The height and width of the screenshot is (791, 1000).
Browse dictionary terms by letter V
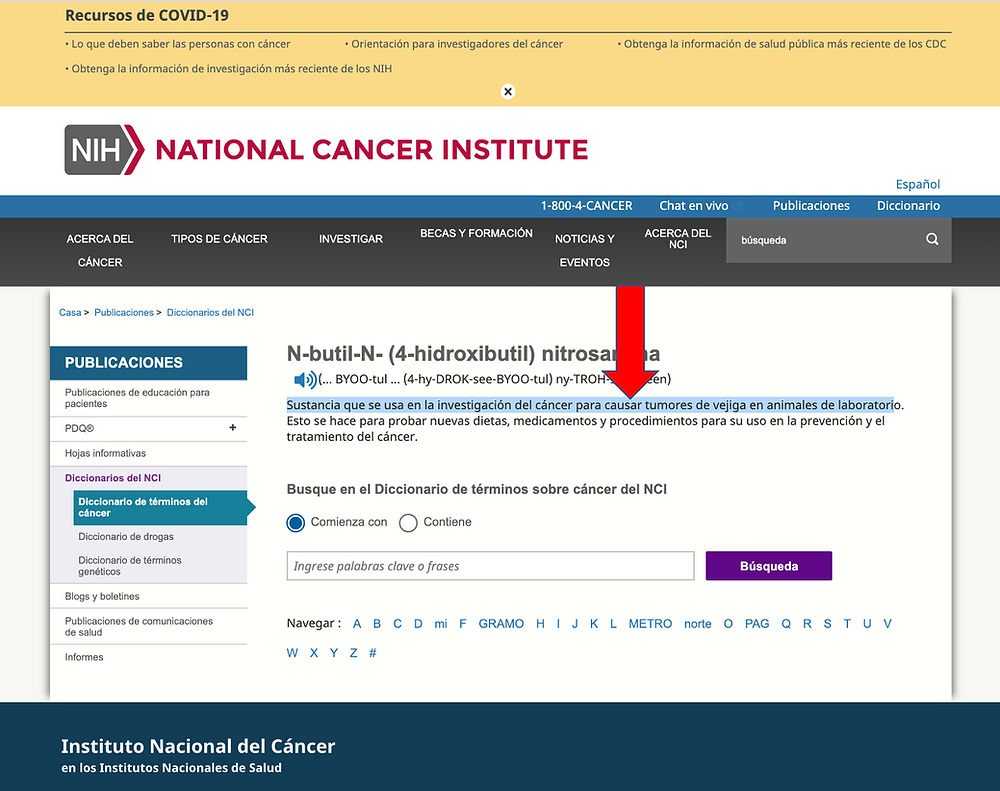click(887, 624)
